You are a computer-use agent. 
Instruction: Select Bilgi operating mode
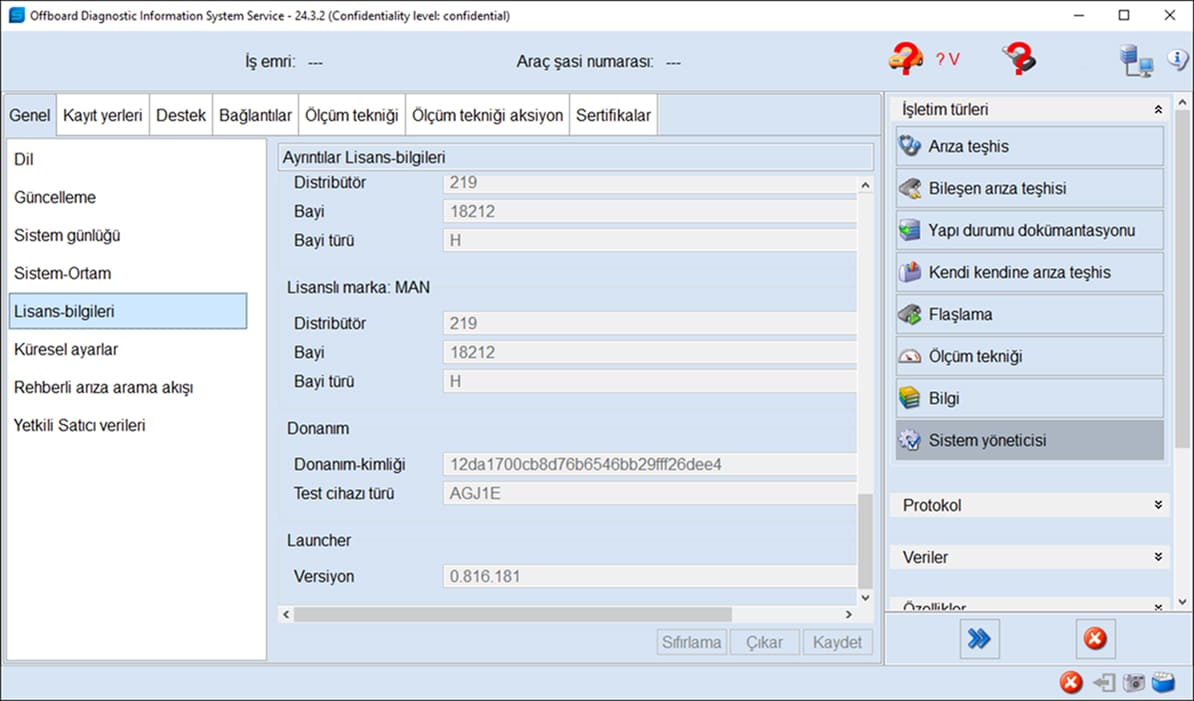pyautogui.click(x=1030, y=398)
